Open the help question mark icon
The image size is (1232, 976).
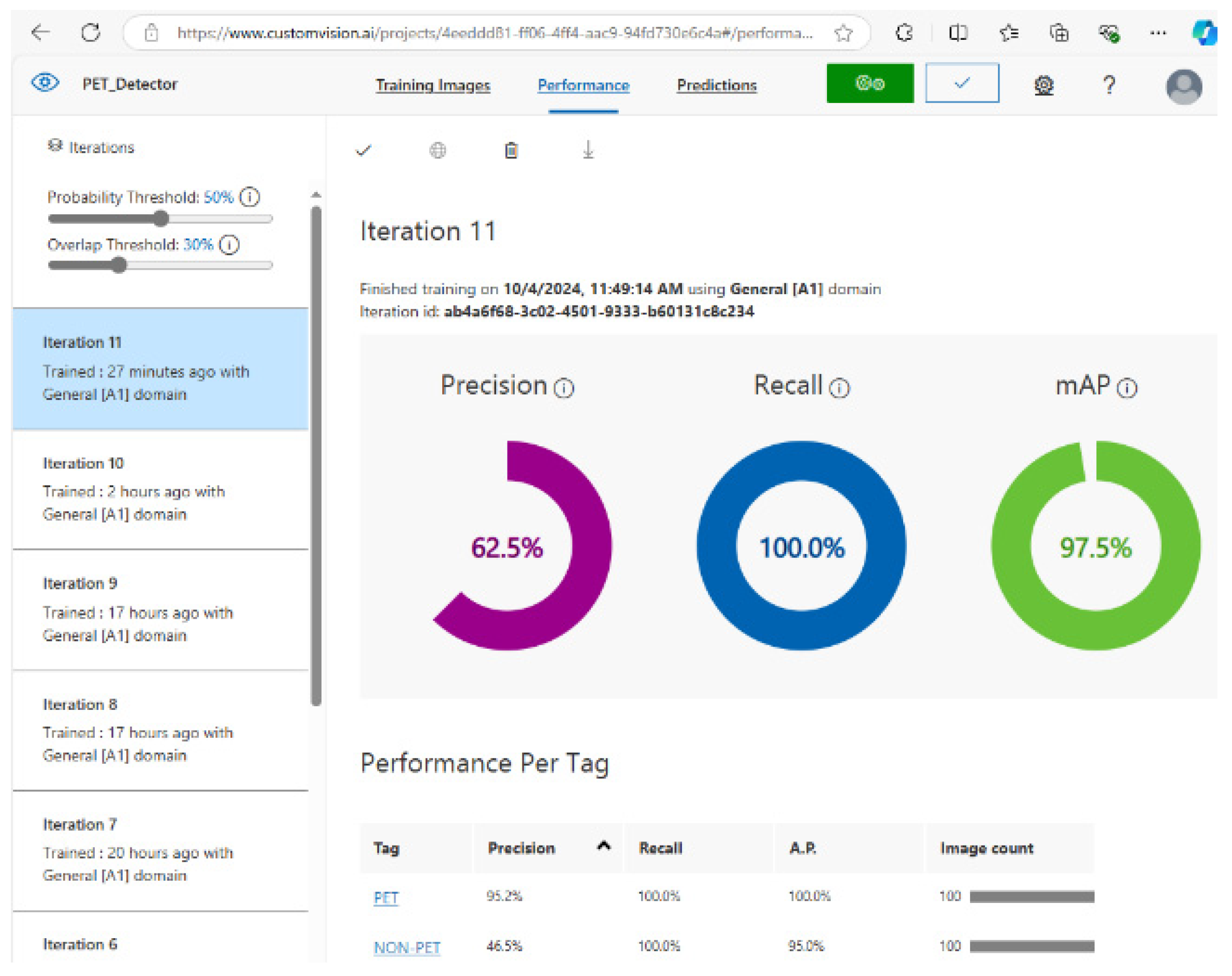[x=1109, y=85]
